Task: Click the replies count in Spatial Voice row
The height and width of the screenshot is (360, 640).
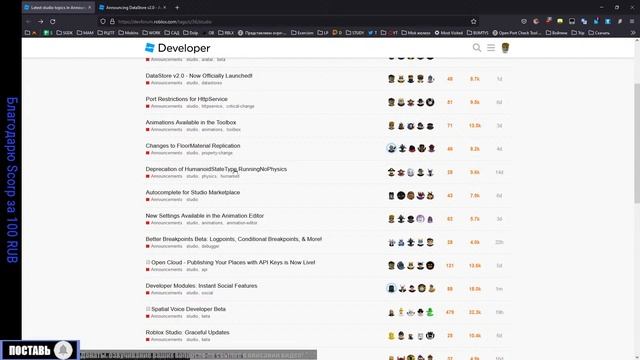Action: (x=450, y=312)
